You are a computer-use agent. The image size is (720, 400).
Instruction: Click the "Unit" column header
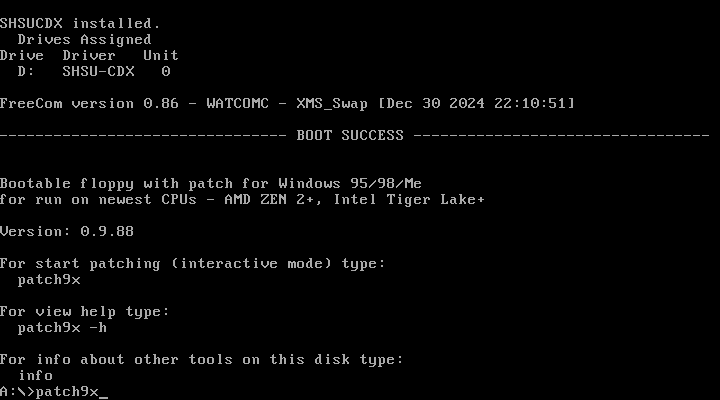(161, 55)
